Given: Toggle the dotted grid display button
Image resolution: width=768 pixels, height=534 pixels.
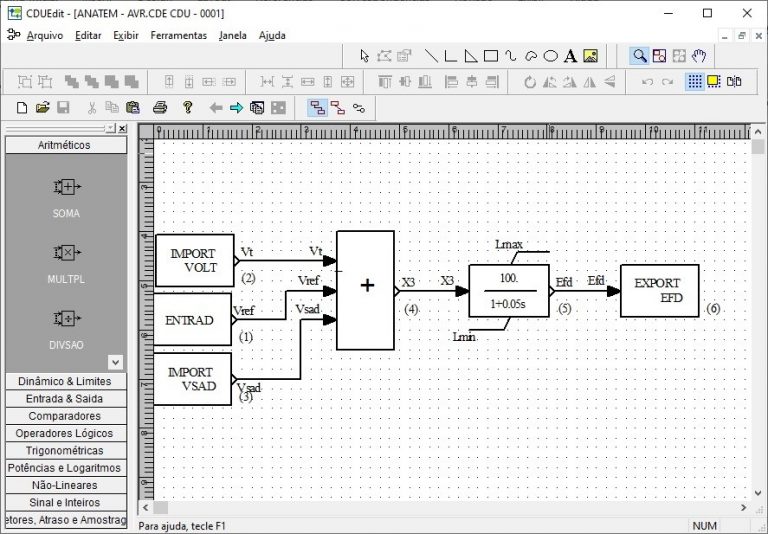Looking at the screenshot, I should click(694, 82).
